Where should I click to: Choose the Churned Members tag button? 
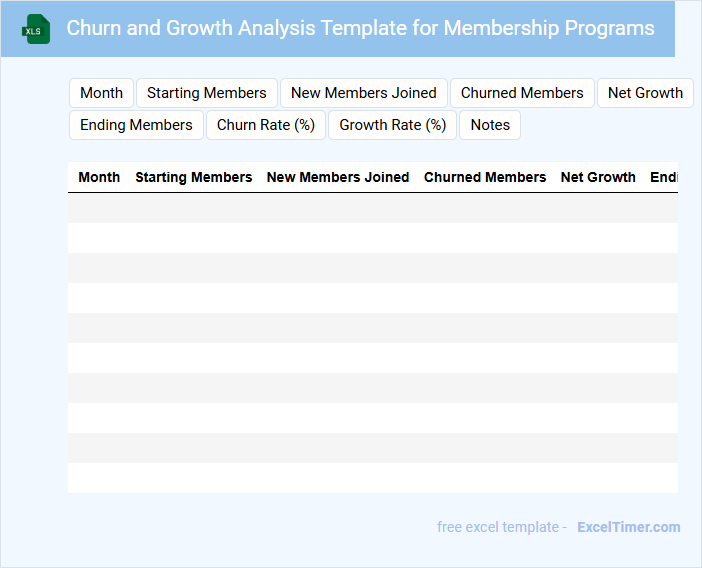click(x=521, y=93)
